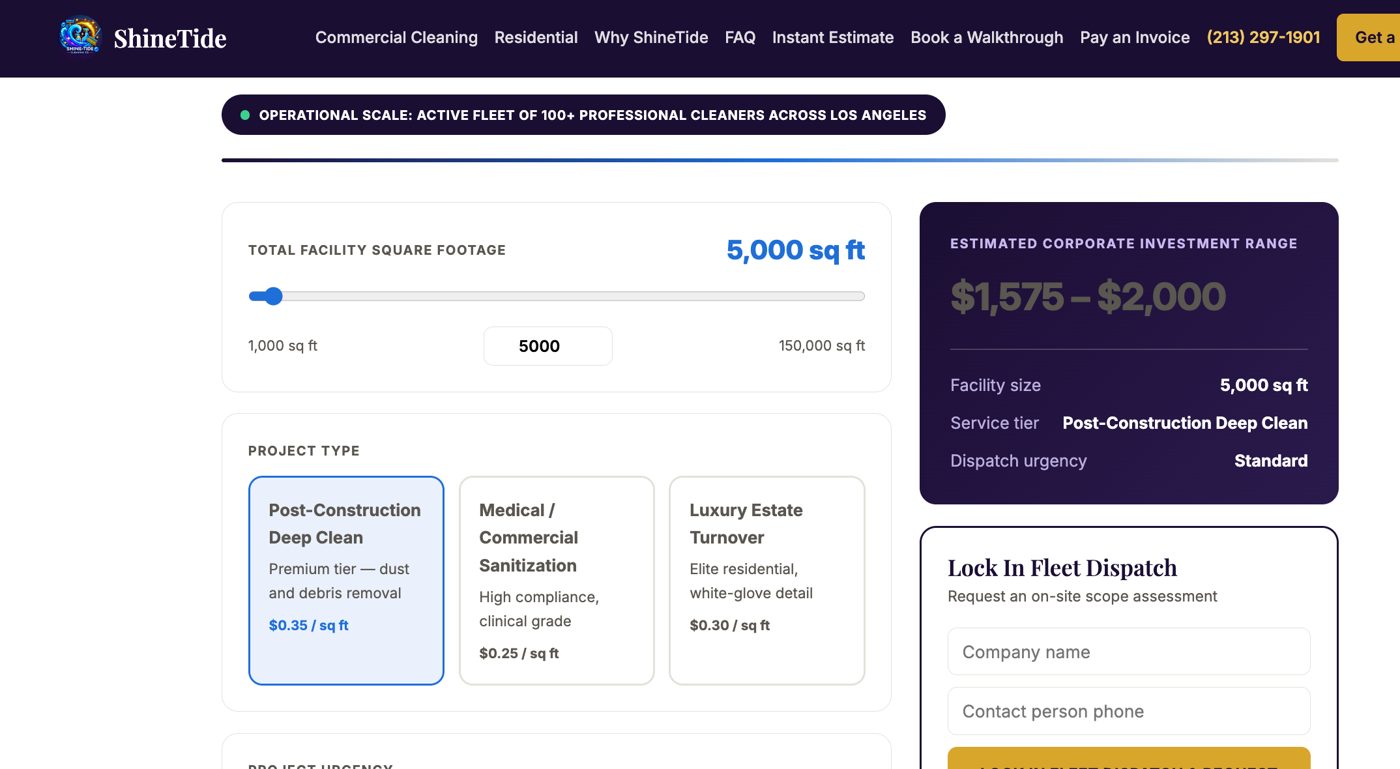The image size is (1400, 769).
Task: Open Book a Walkthrough page
Action: [x=987, y=37]
